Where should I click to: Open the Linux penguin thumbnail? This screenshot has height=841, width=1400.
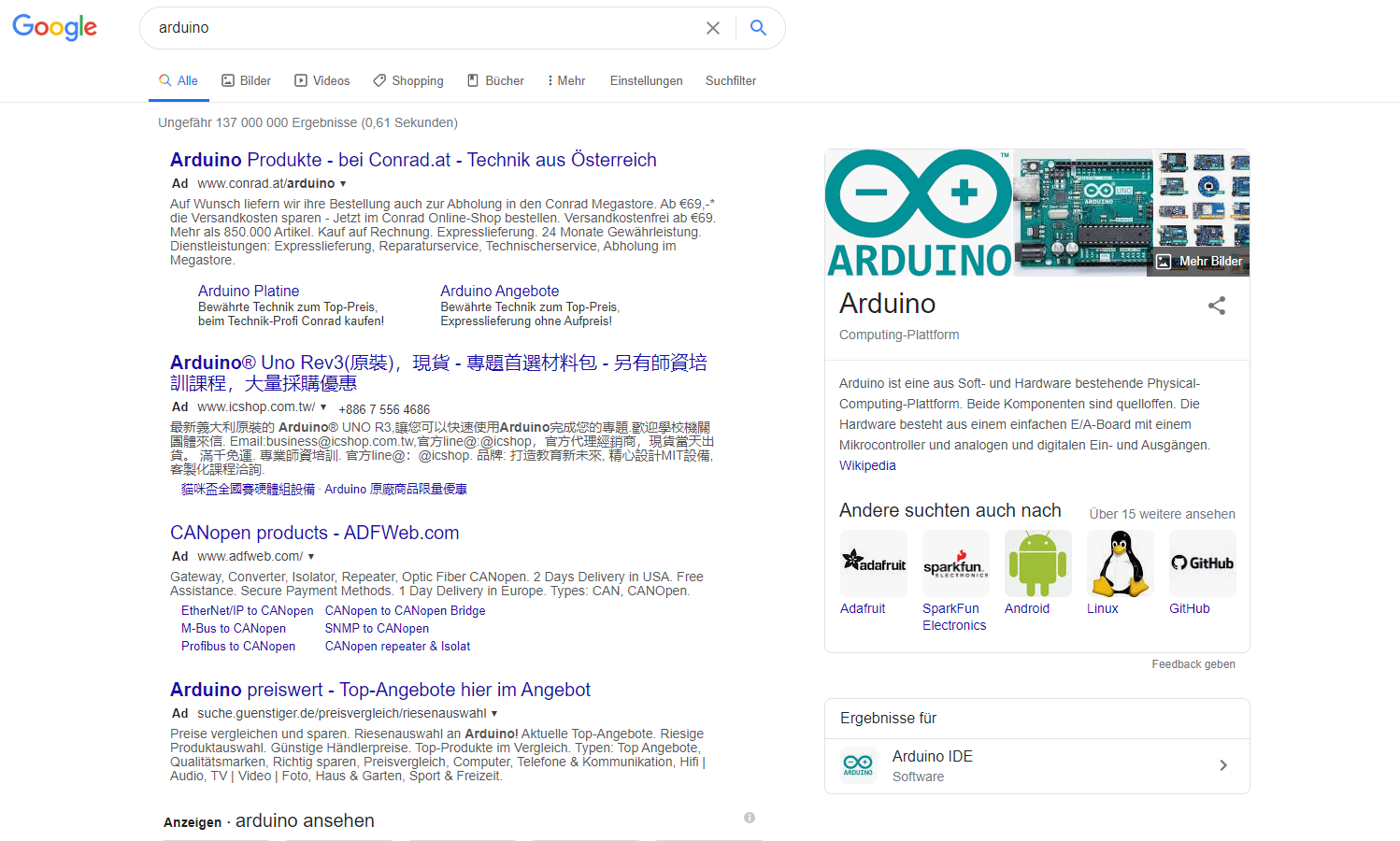click(1121, 563)
